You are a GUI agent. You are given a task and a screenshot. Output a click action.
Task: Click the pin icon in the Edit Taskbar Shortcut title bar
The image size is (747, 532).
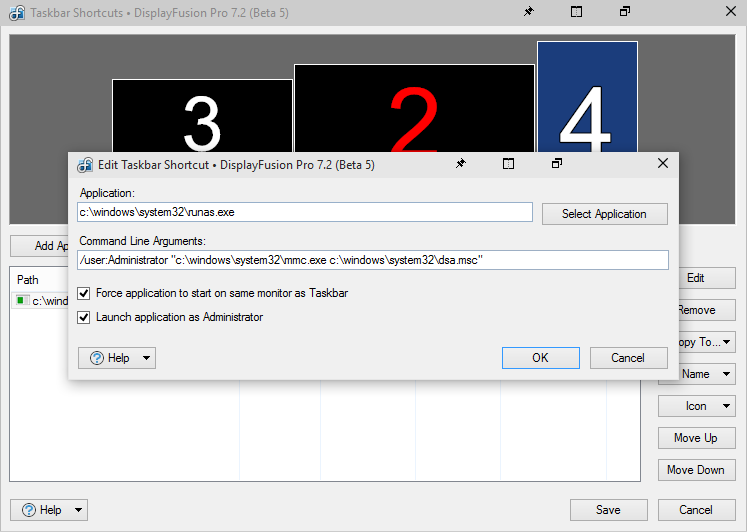point(460,164)
